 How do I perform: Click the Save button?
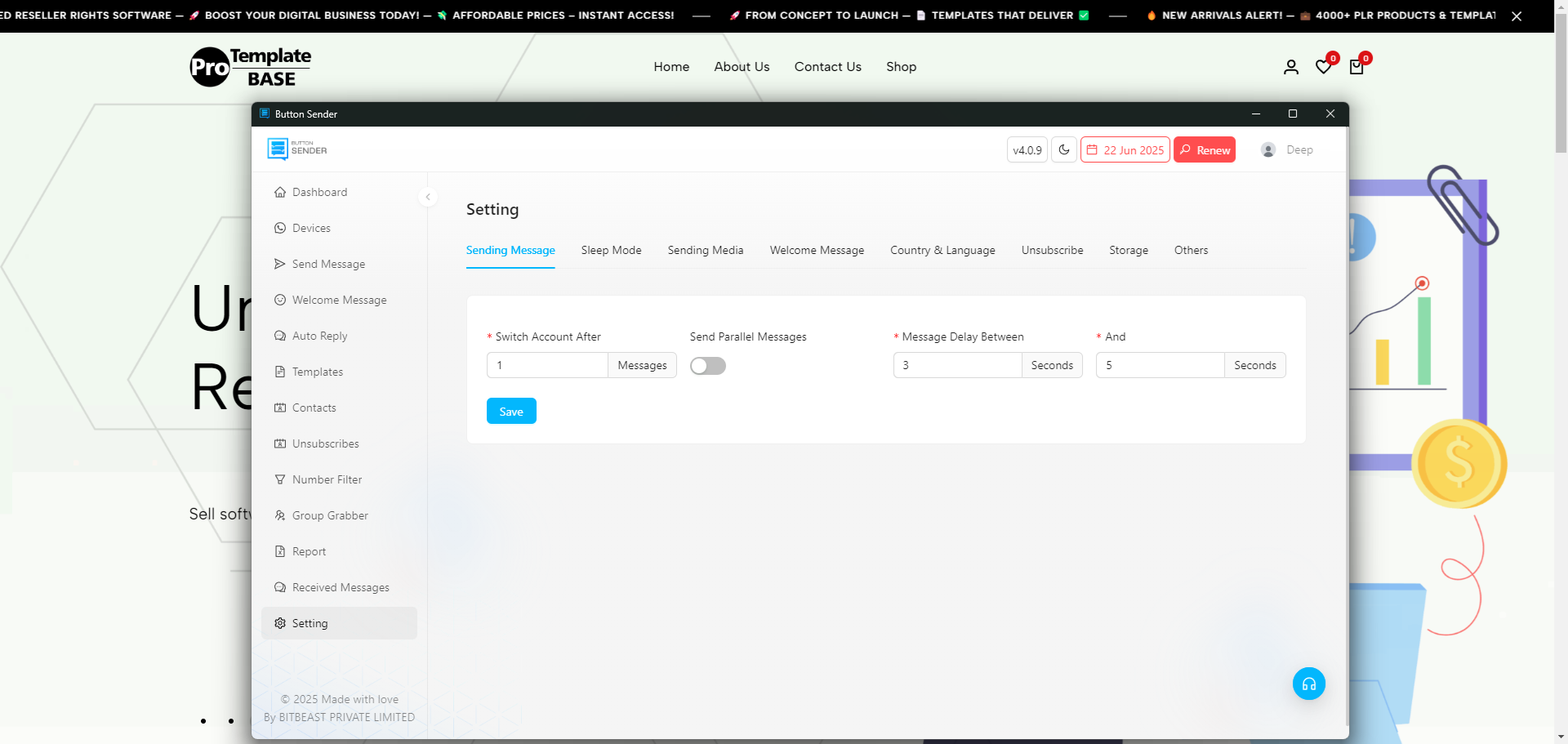[x=511, y=411]
